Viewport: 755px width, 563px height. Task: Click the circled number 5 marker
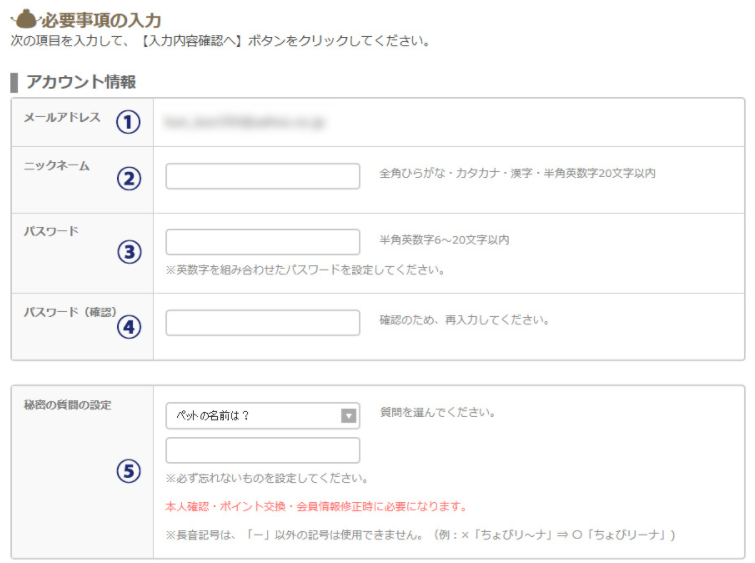tap(129, 471)
